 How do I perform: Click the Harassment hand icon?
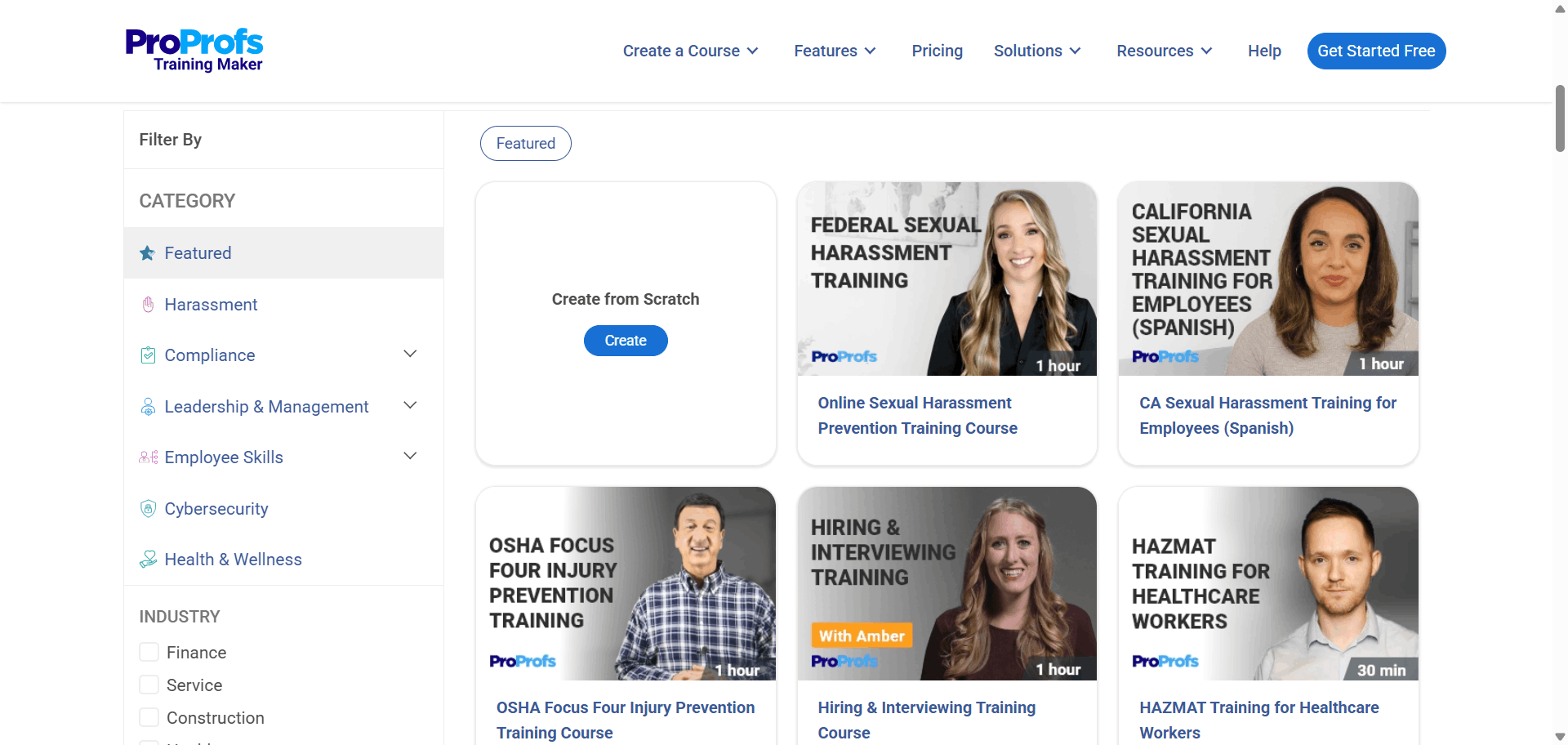(x=148, y=305)
